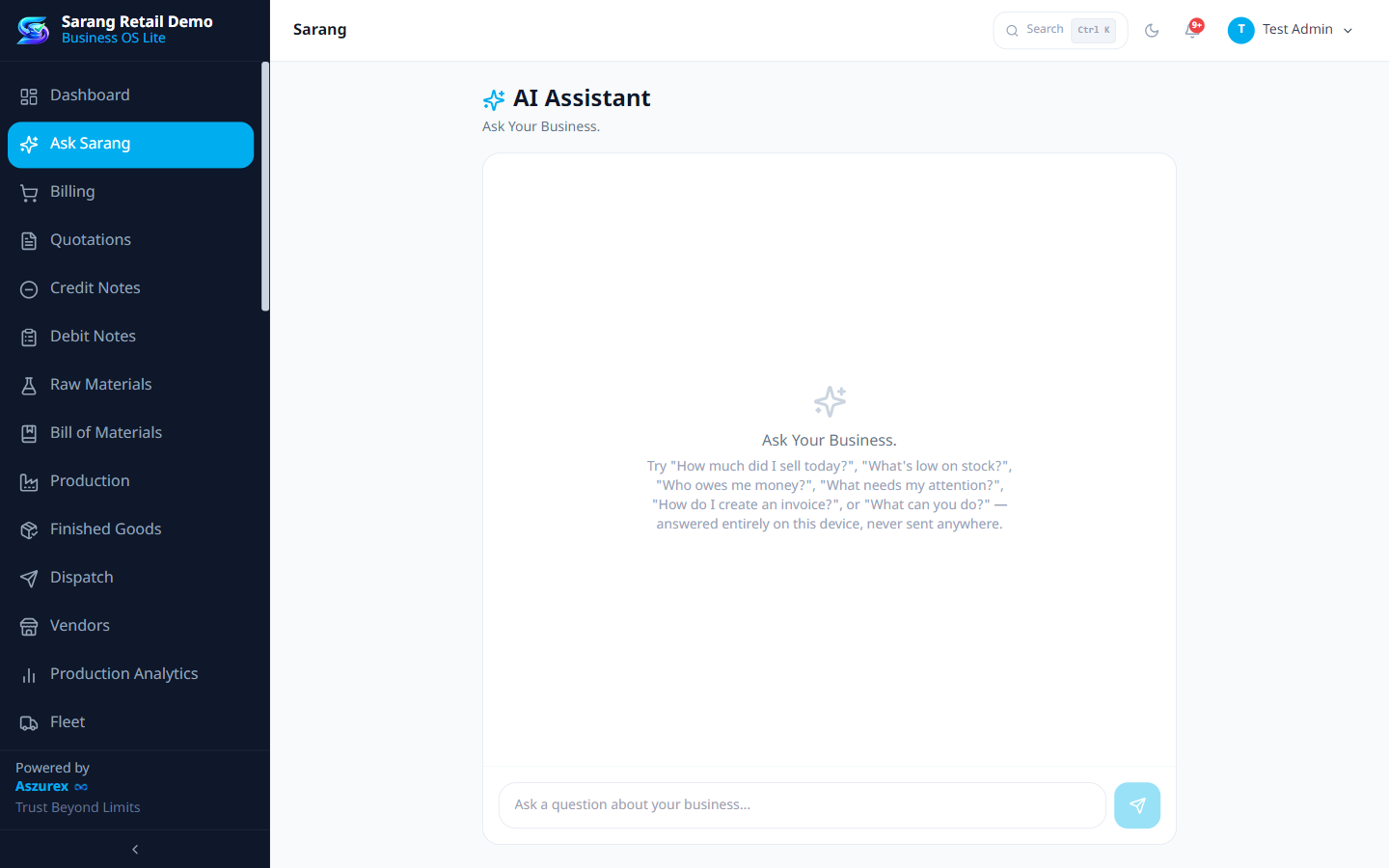
Task: Click the Billing cart icon
Action: [x=29, y=192]
